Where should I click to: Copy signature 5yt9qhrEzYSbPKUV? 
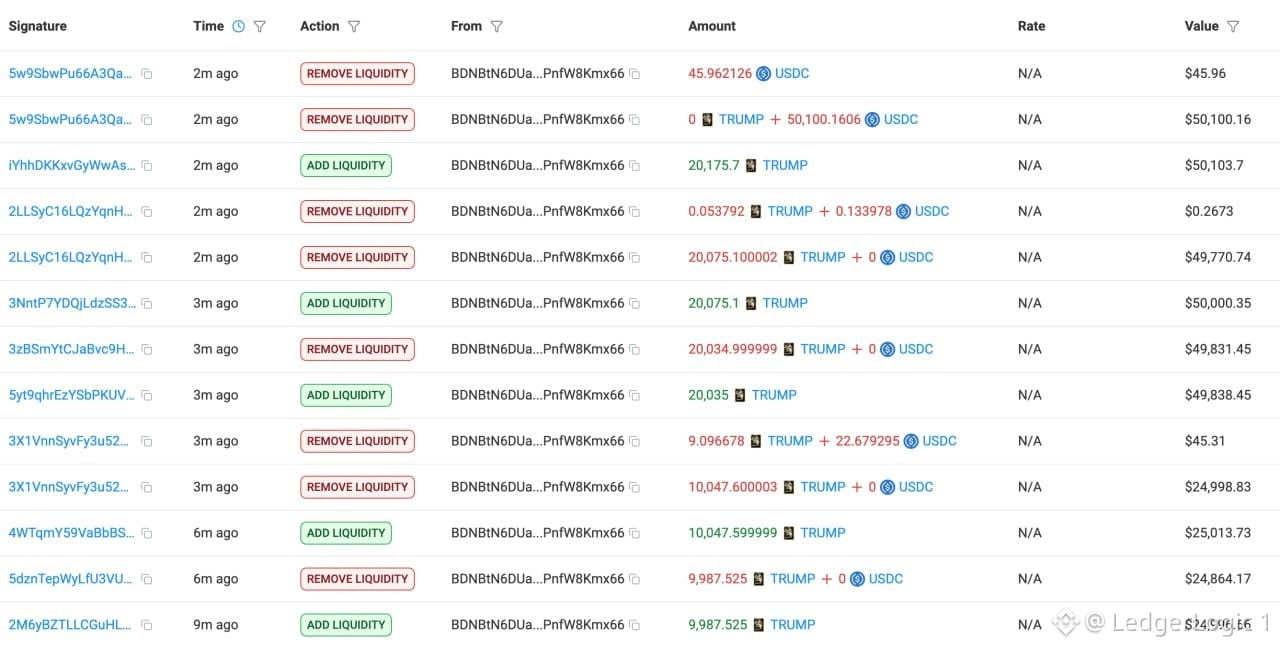146,396
